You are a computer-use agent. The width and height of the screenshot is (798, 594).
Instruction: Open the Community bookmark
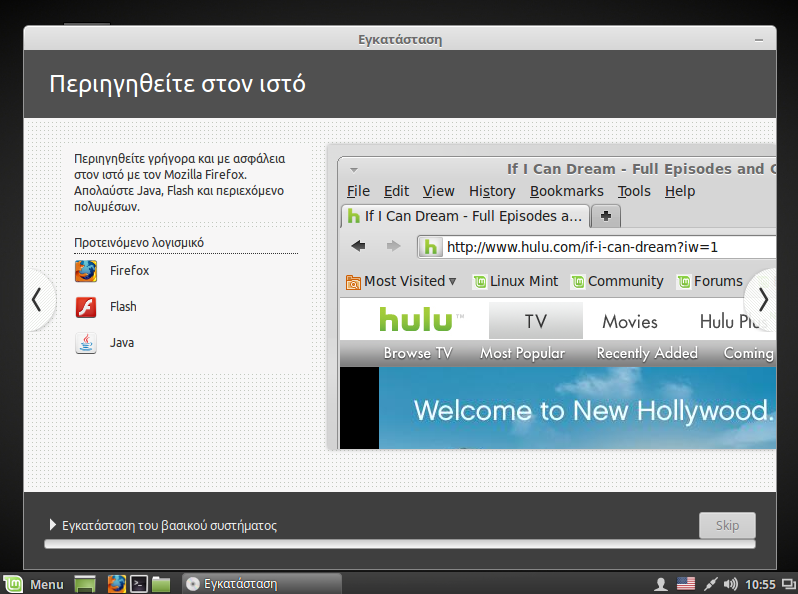point(617,281)
